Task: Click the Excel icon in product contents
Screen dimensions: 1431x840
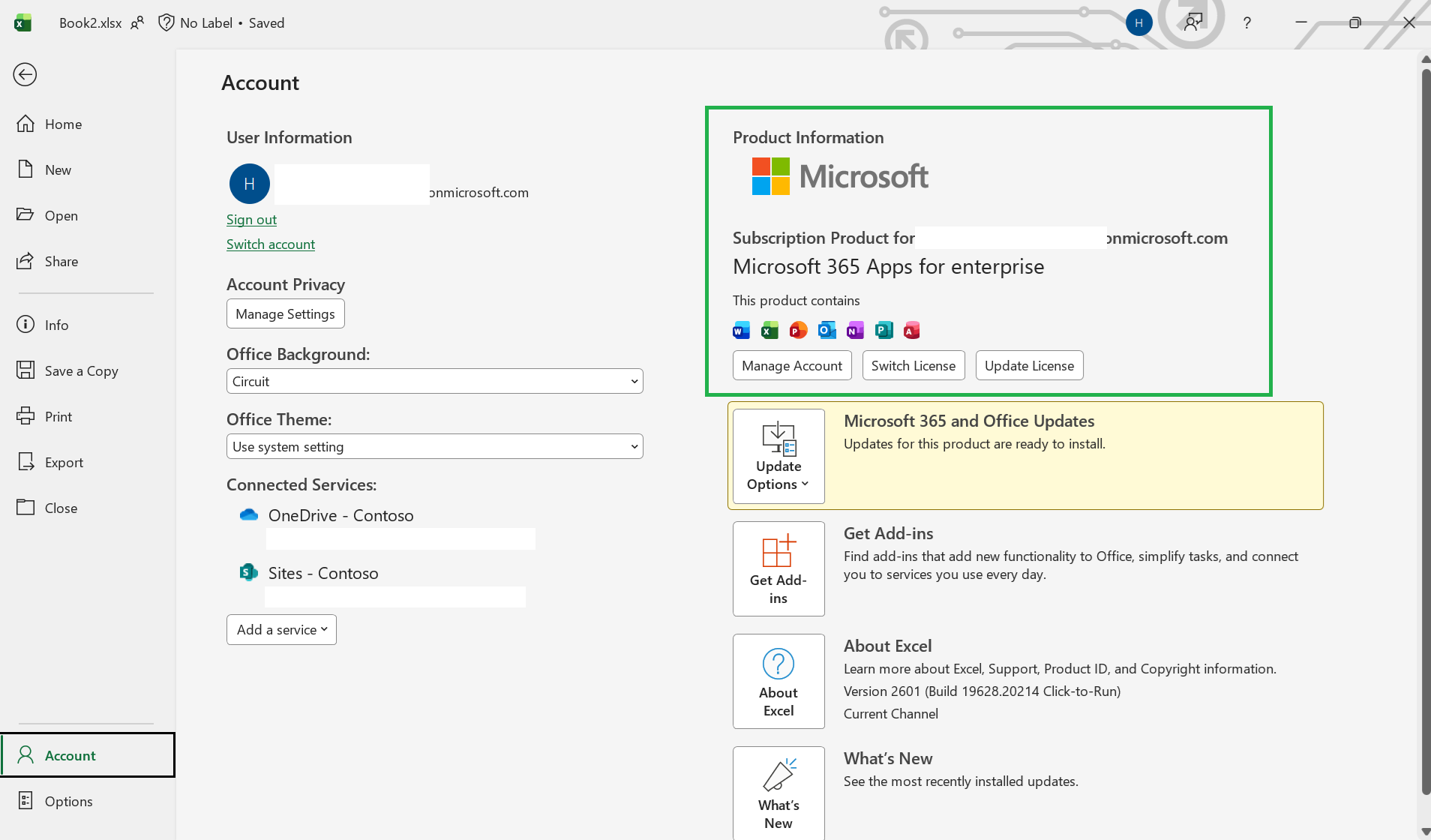Action: tap(769, 330)
